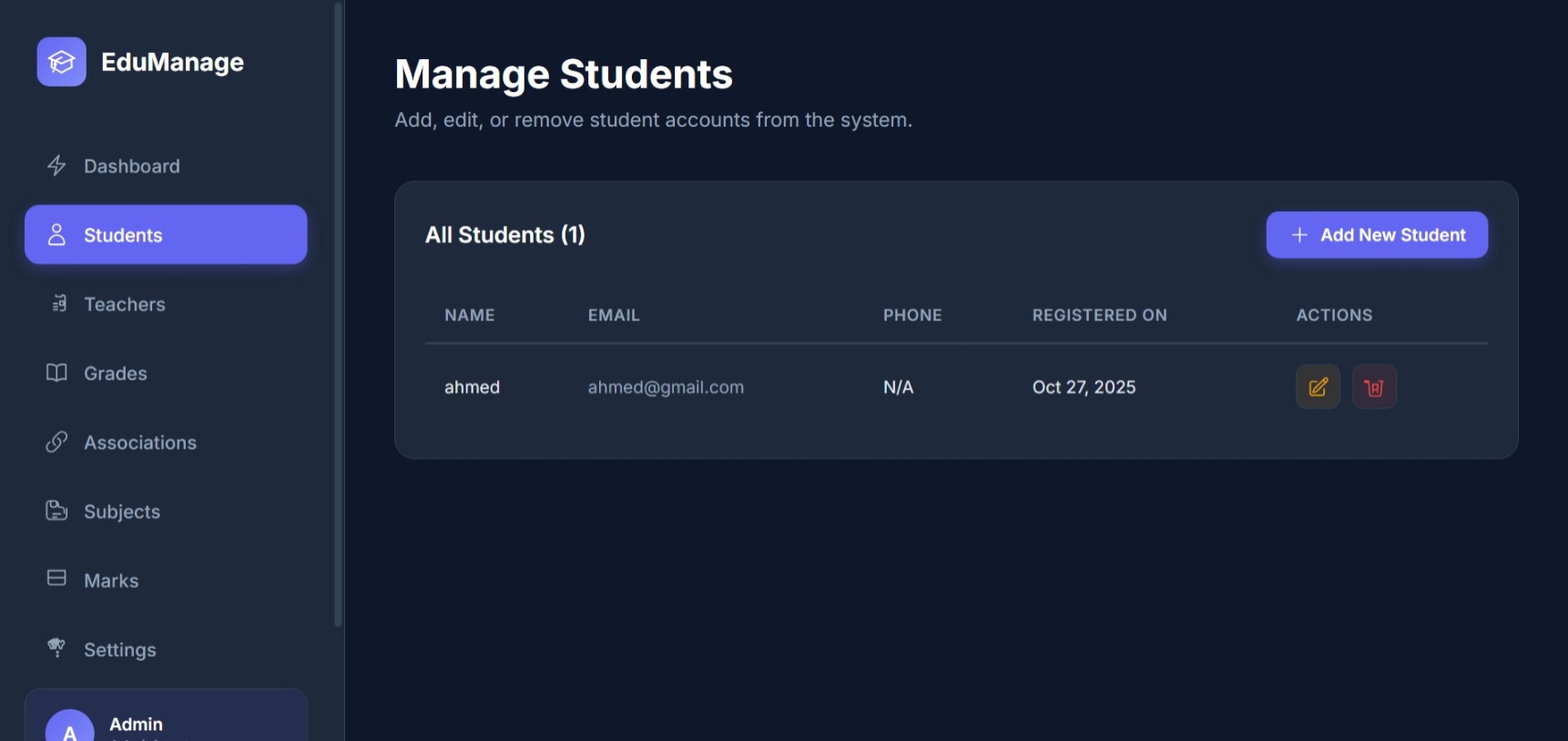Click the Registered On column header
The width and height of the screenshot is (1568, 741).
[x=1099, y=315]
